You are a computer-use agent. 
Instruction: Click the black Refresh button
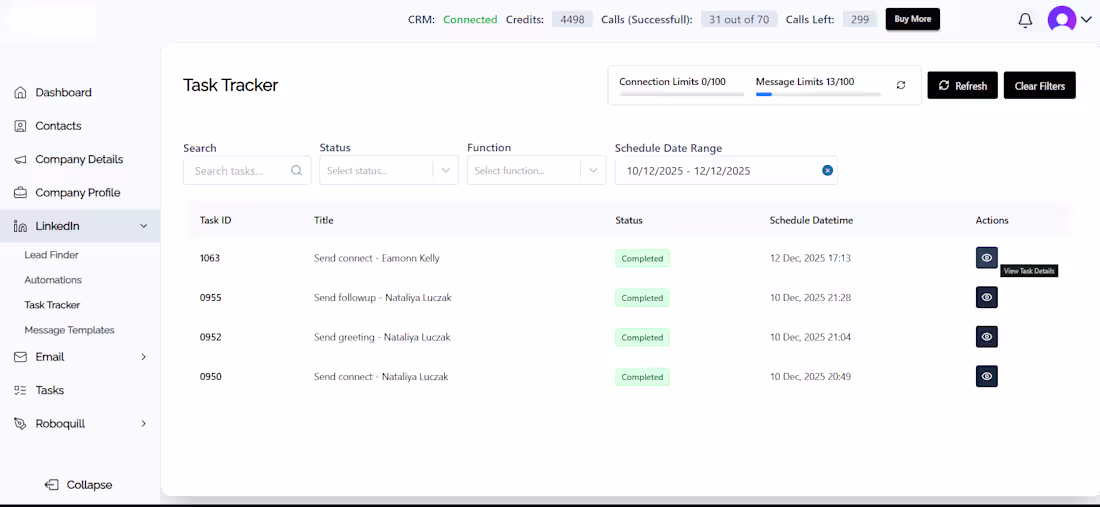[962, 86]
